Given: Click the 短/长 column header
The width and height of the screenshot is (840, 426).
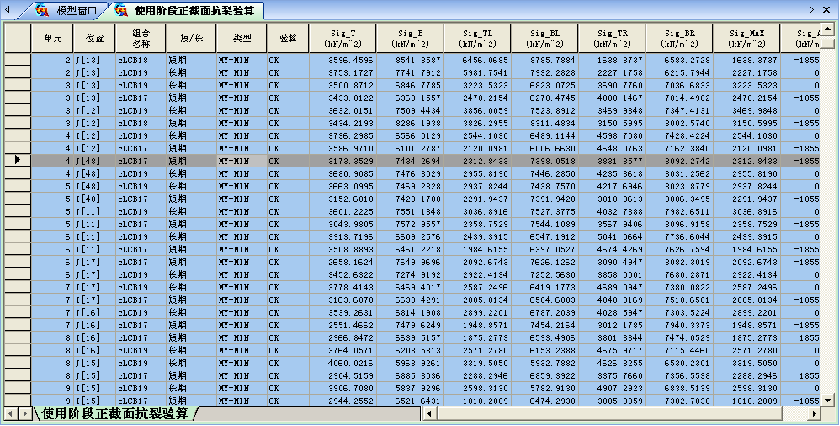Looking at the screenshot, I should click(191, 38).
